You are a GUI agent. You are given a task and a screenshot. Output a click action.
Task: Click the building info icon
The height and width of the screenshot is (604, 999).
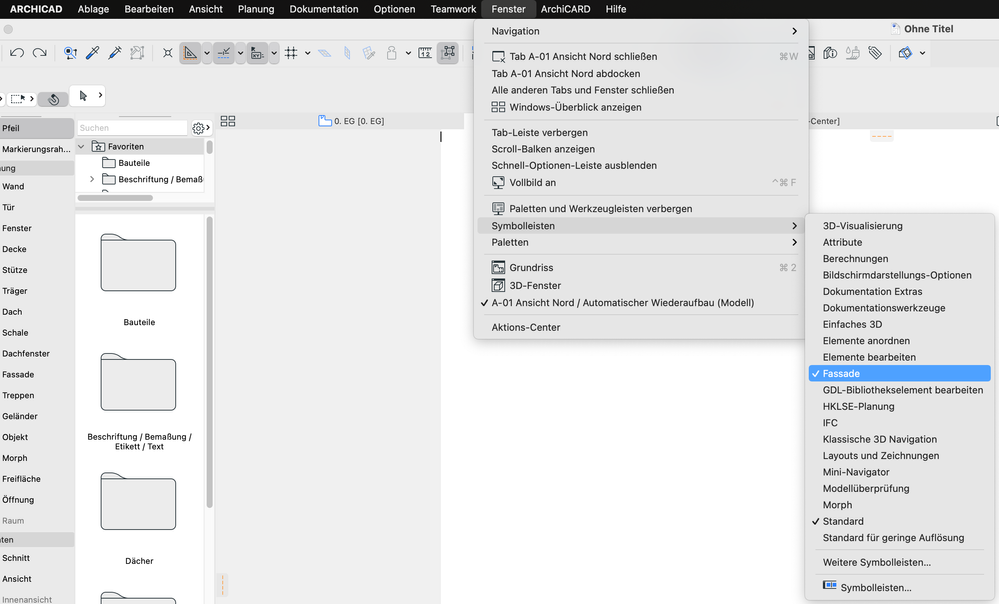[x=830, y=53]
